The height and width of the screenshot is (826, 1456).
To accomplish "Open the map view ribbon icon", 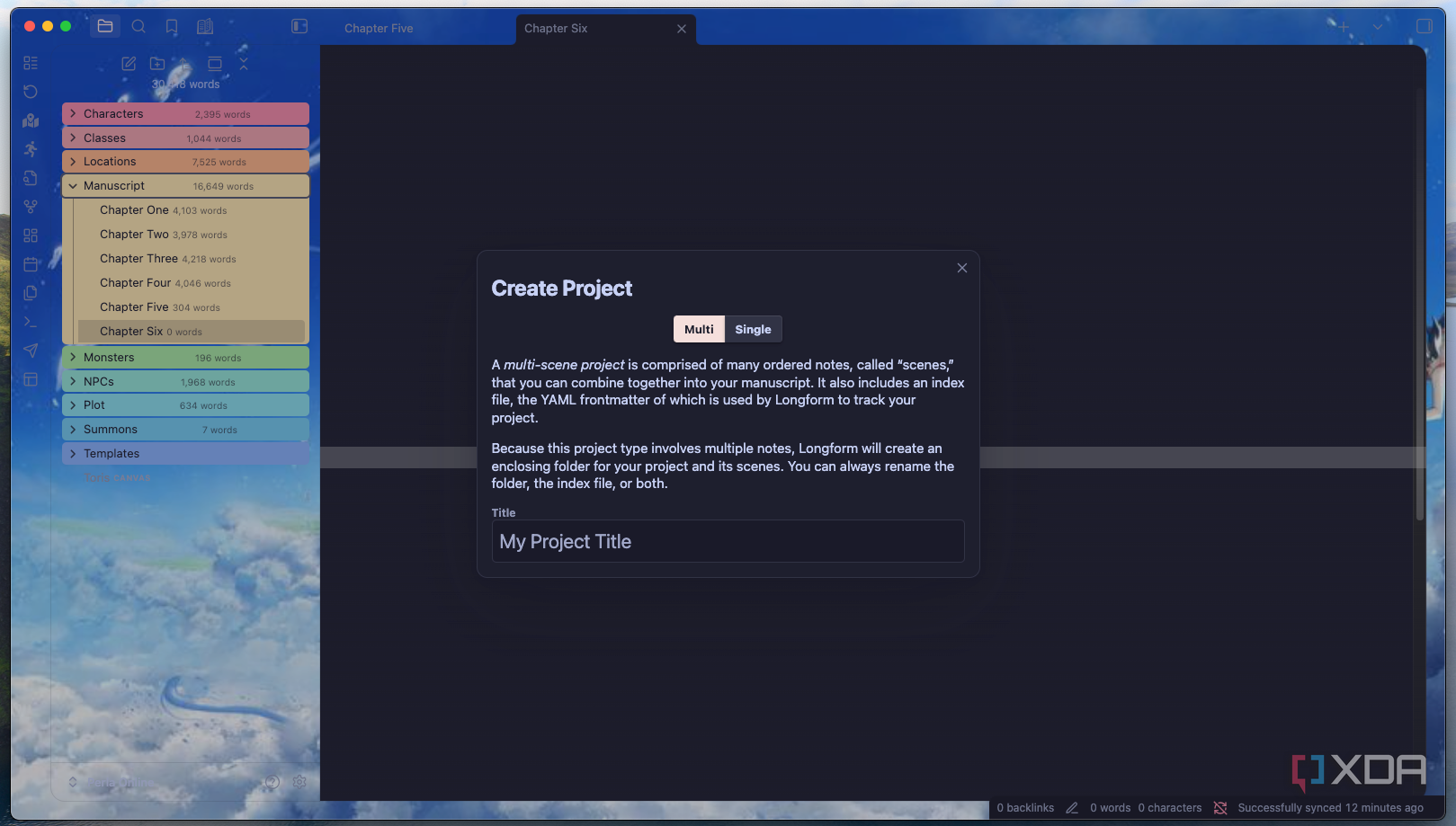I will click(31, 120).
